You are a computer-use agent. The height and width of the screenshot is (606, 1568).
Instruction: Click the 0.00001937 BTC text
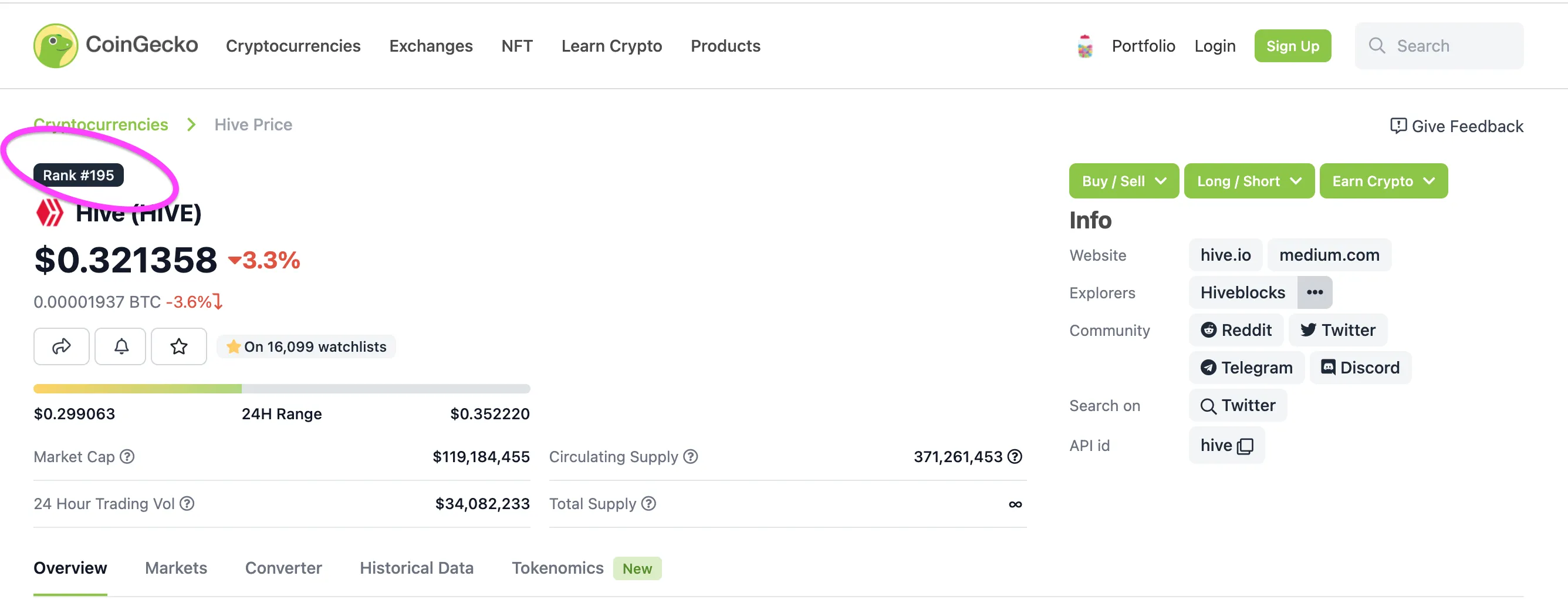(97, 301)
